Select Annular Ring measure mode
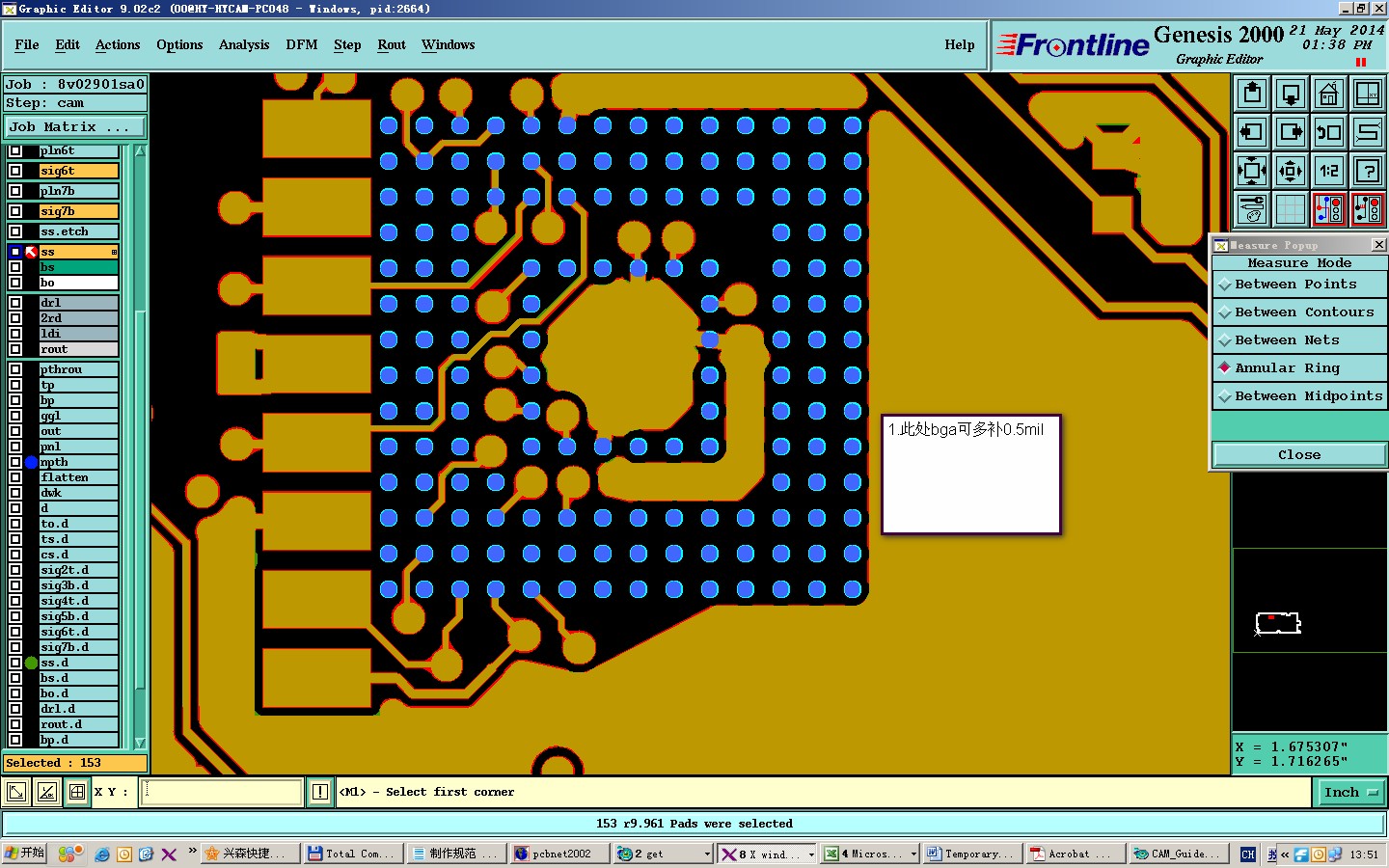 click(1299, 368)
